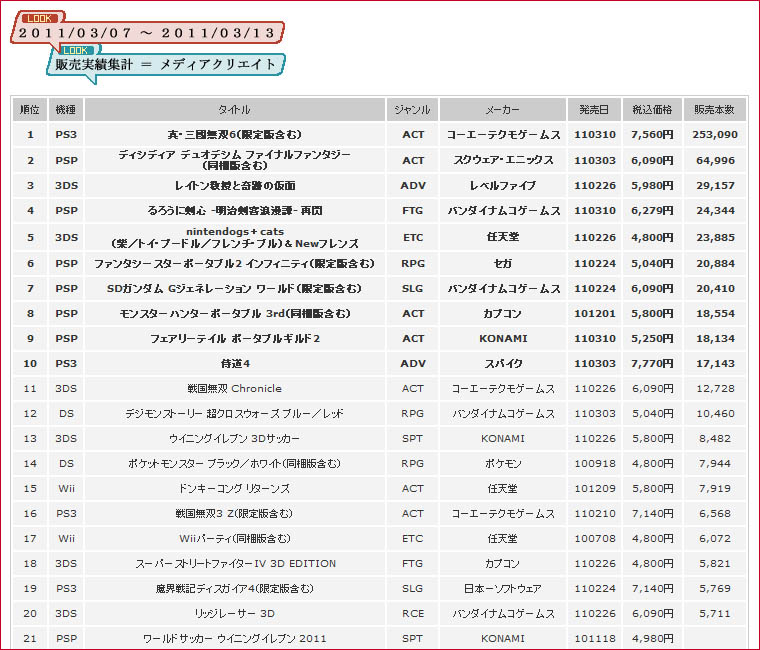Click sales figure 64,996
Image resolution: width=760 pixels, height=650 pixels.
pyautogui.click(x=715, y=160)
